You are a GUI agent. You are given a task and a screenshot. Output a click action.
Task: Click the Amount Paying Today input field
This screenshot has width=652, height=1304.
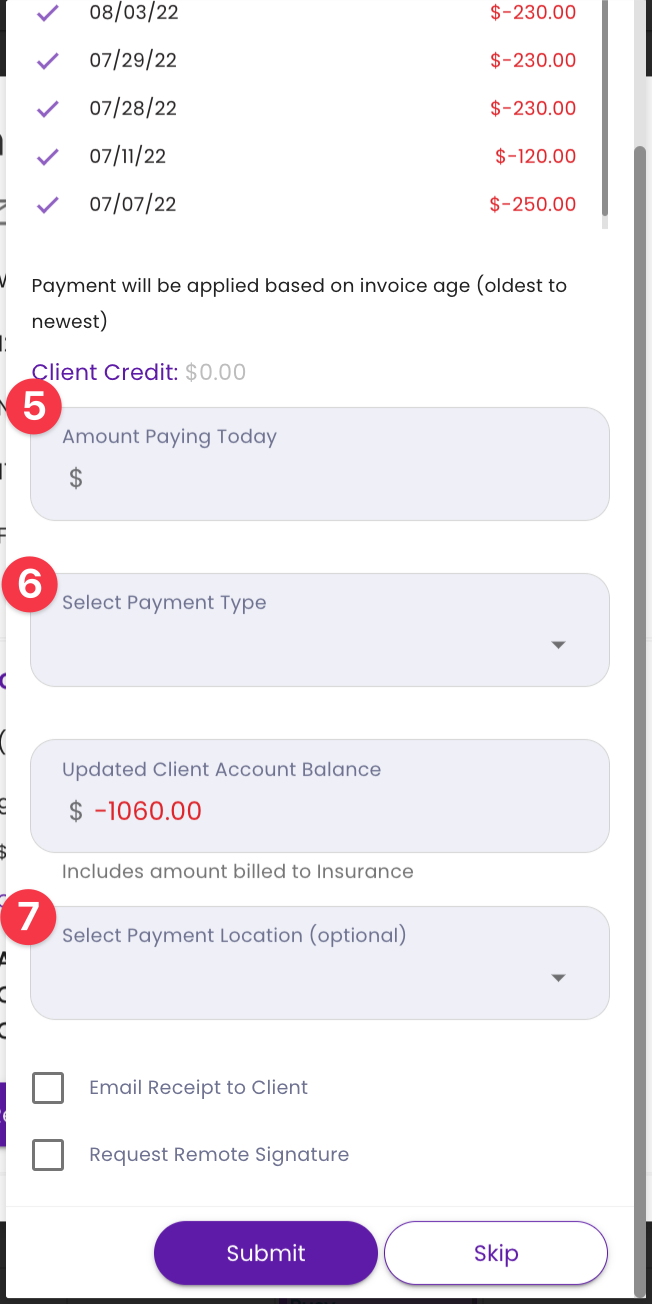[320, 477]
